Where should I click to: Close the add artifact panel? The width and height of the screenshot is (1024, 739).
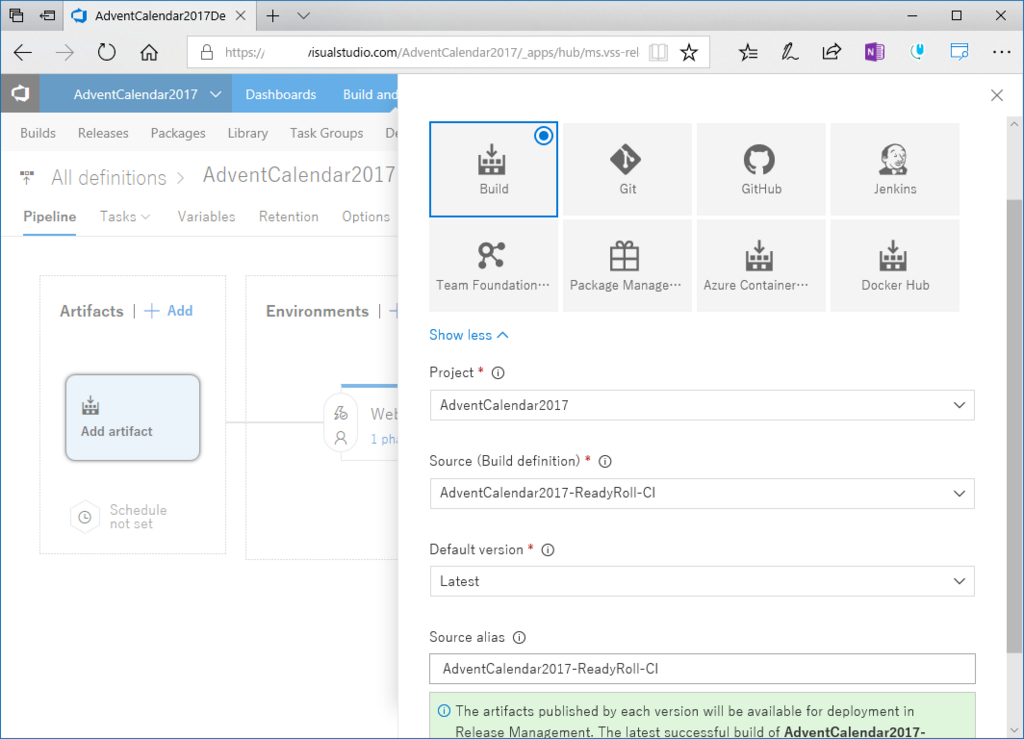pos(997,95)
